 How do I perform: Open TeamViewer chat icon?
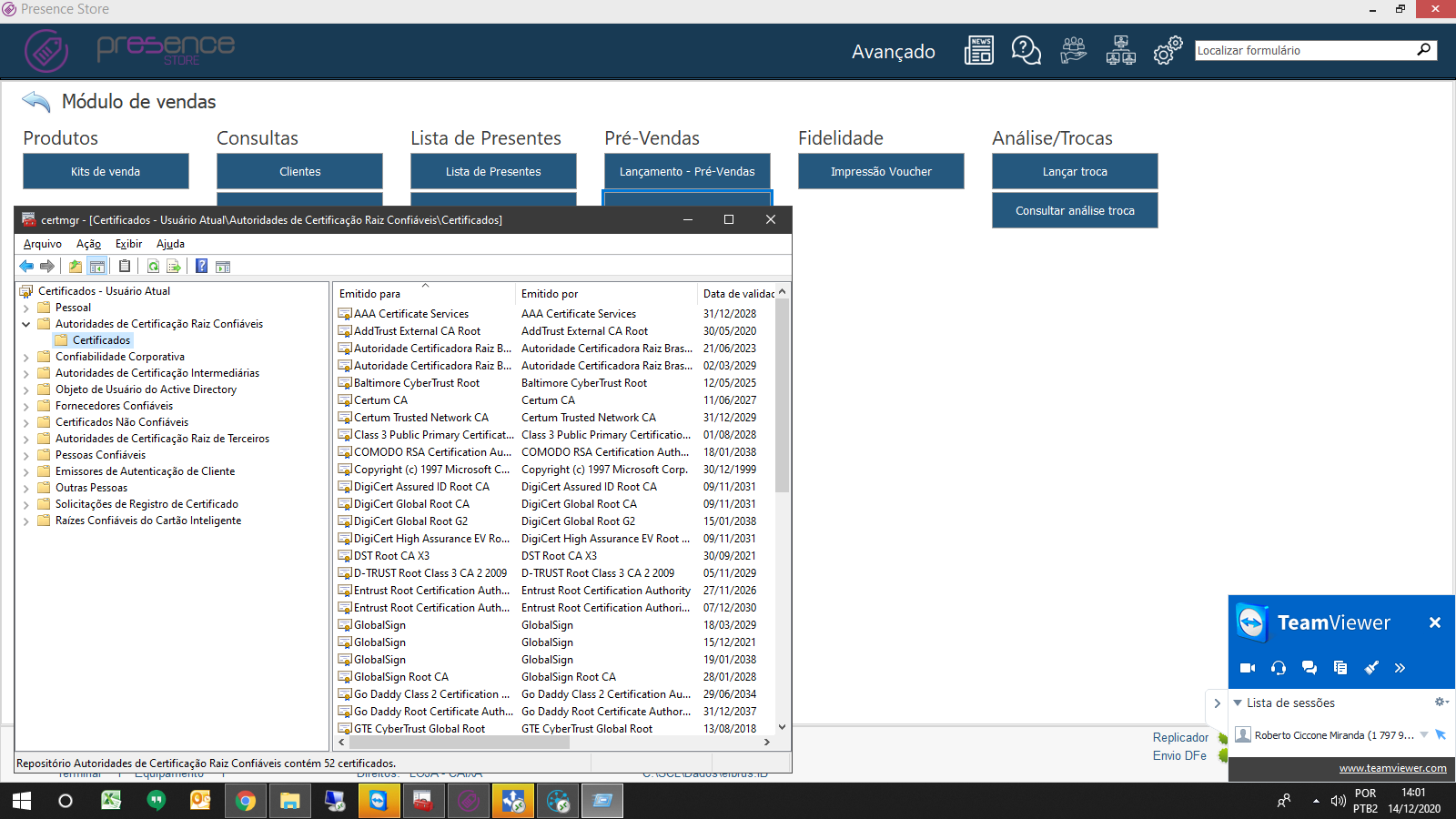1309,668
